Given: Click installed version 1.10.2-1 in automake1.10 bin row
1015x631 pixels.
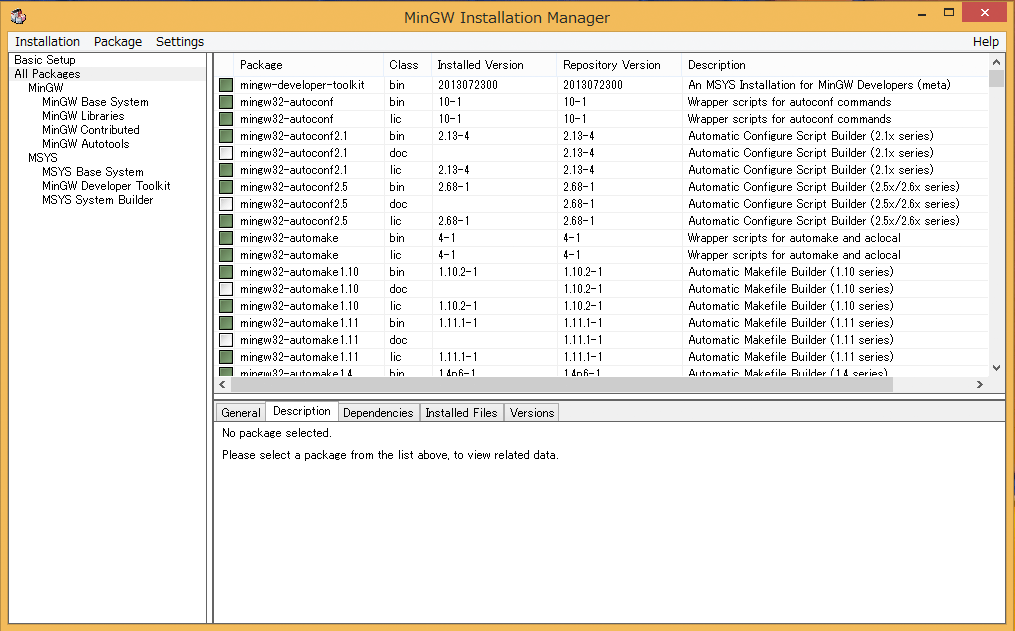Looking at the screenshot, I should [457, 272].
